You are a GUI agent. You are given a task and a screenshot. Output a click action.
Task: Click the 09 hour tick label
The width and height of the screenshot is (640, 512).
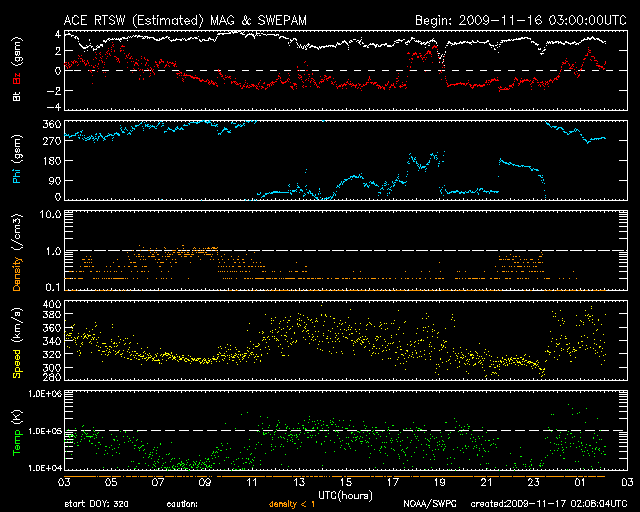tap(204, 482)
